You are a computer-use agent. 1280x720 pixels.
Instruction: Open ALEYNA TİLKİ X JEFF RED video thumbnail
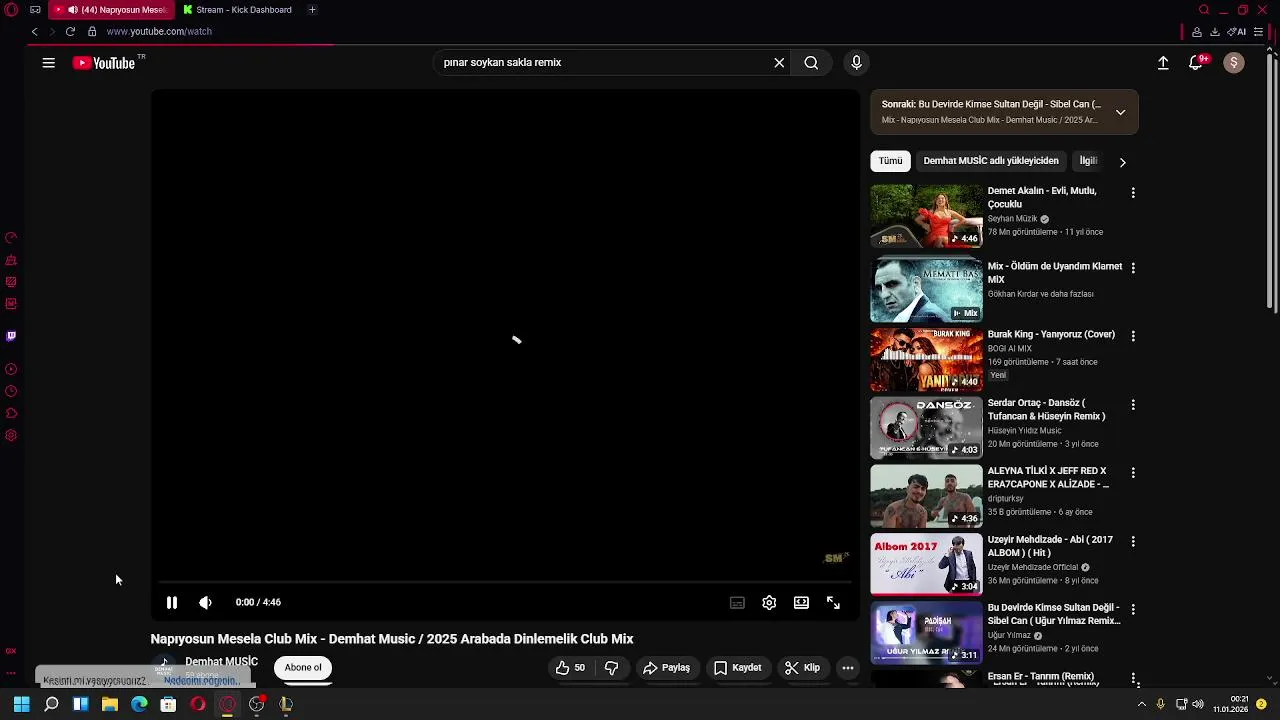(x=926, y=496)
